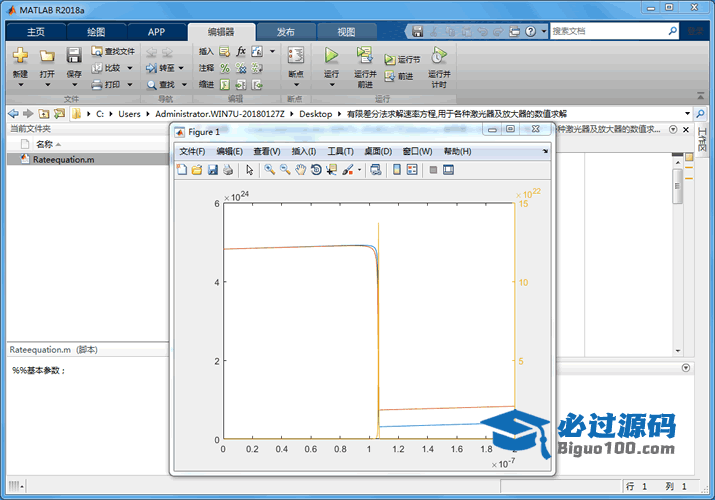Click the 查找文件 (Find Files) button
715x500 pixels.
coord(113,51)
